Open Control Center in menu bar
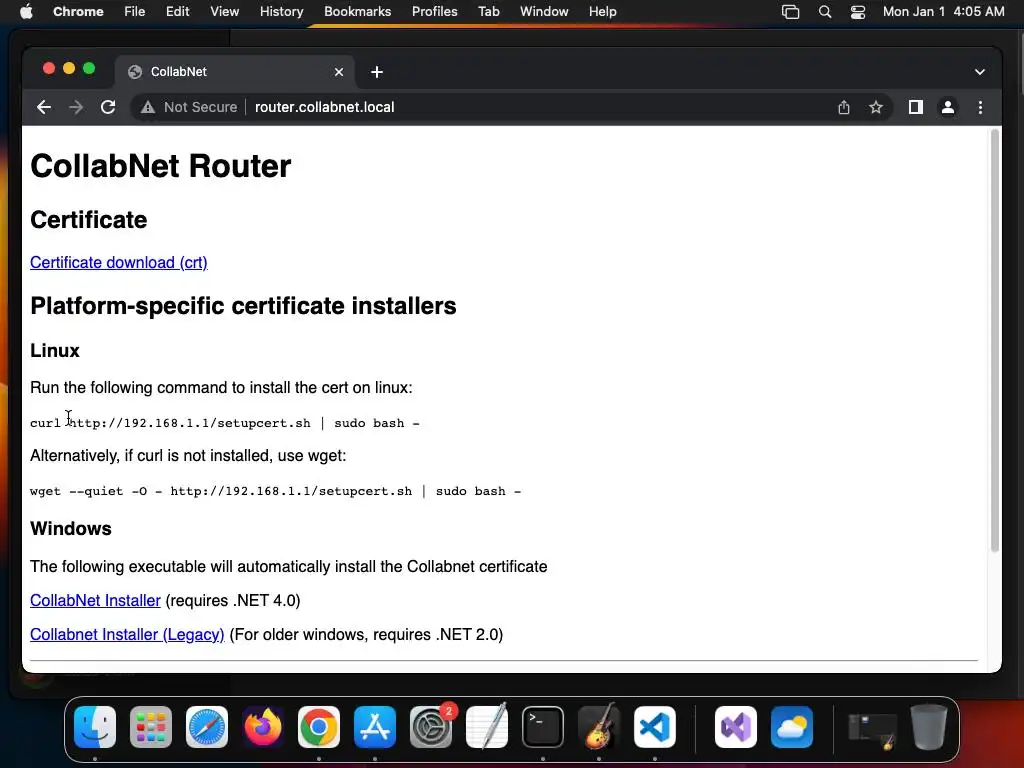The width and height of the screenshot is (1024, 768). [857, 12]
